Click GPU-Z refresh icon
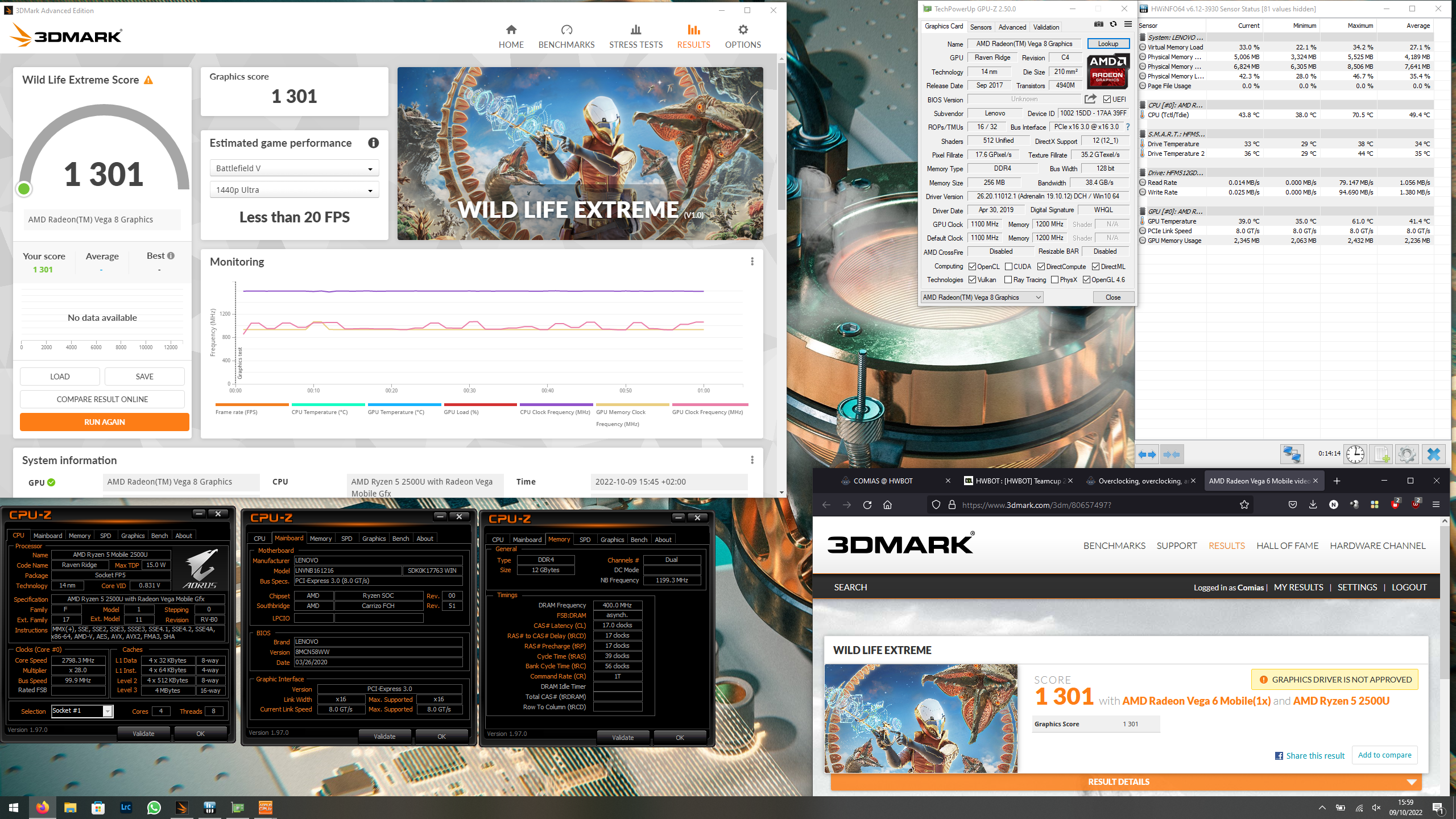 point(1113,24)
